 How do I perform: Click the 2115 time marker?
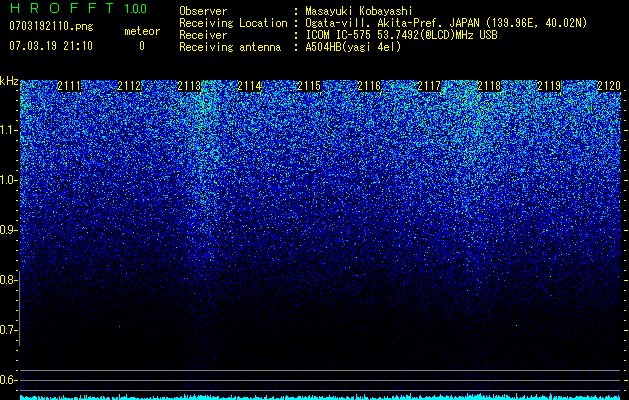309,86
